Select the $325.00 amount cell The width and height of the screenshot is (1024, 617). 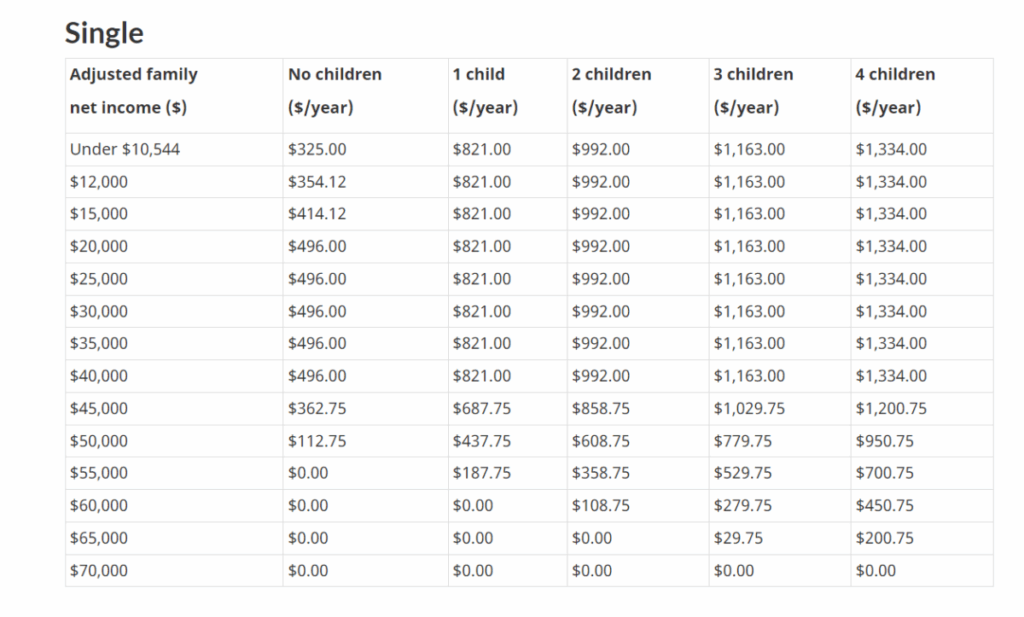pyautogui.click(x=317, y=149)
